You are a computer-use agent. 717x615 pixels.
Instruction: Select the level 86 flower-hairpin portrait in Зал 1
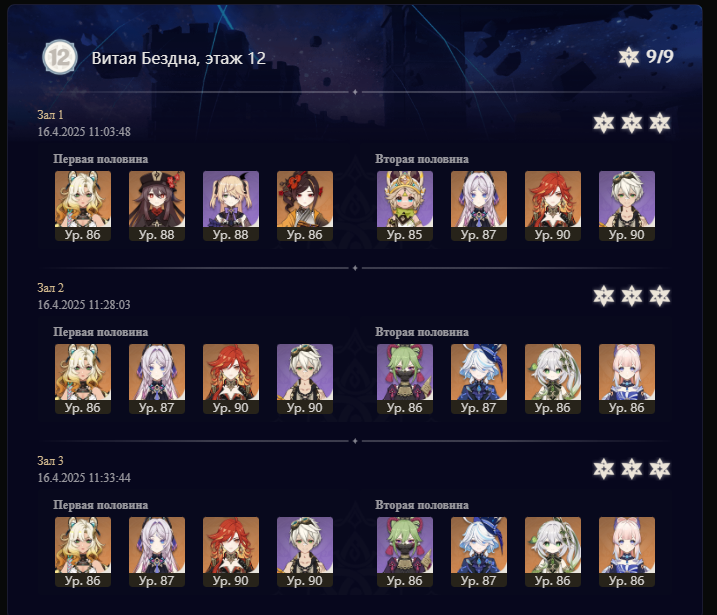point(305,206)
